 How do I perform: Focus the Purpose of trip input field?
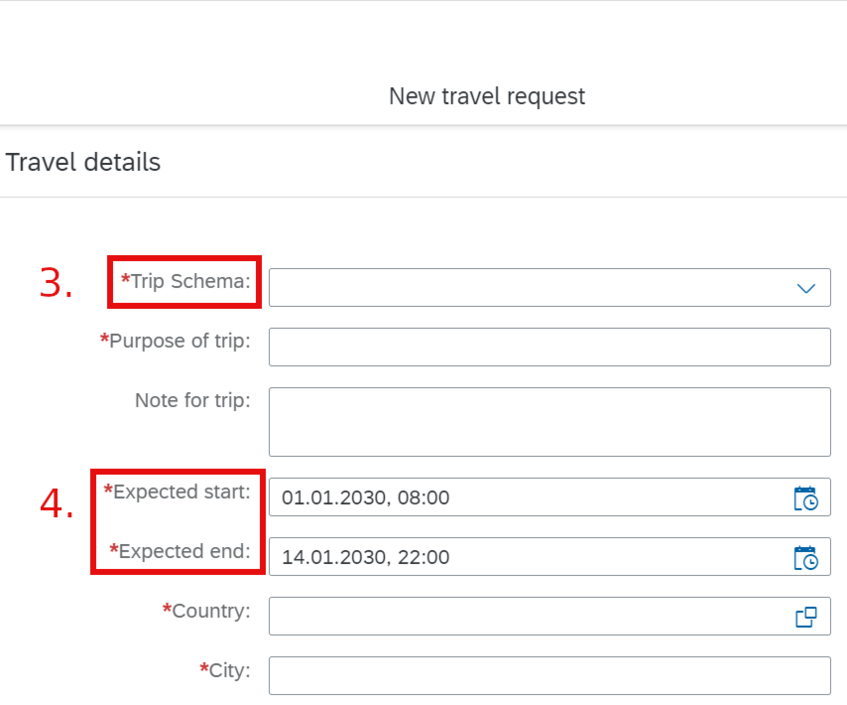(549, 347)
